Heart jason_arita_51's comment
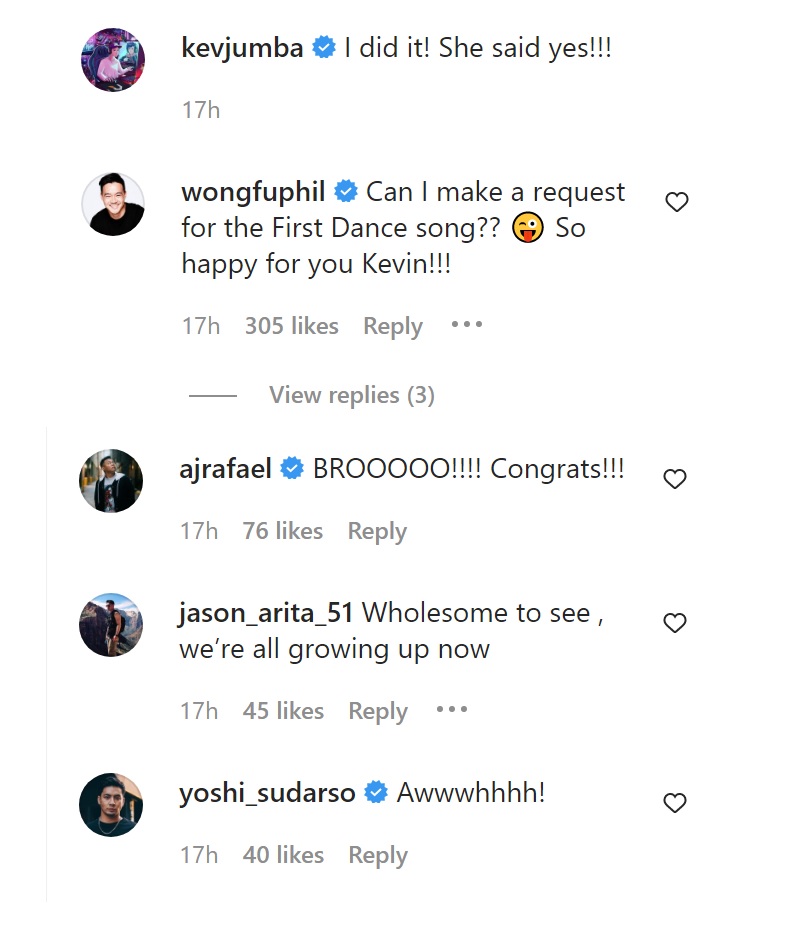The width and height of the screenshot is (800, 934). pyautogui.click(x=675, y=623)
